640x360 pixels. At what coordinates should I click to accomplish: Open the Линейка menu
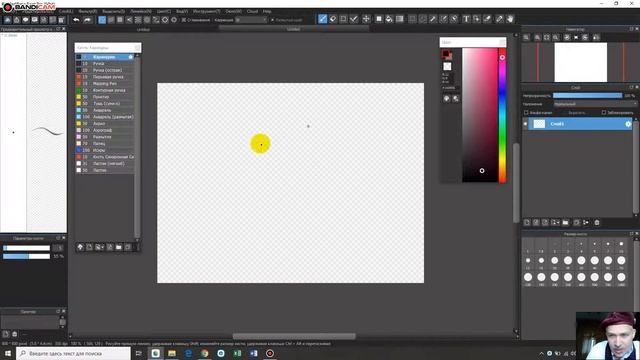(x=141, y=11)
